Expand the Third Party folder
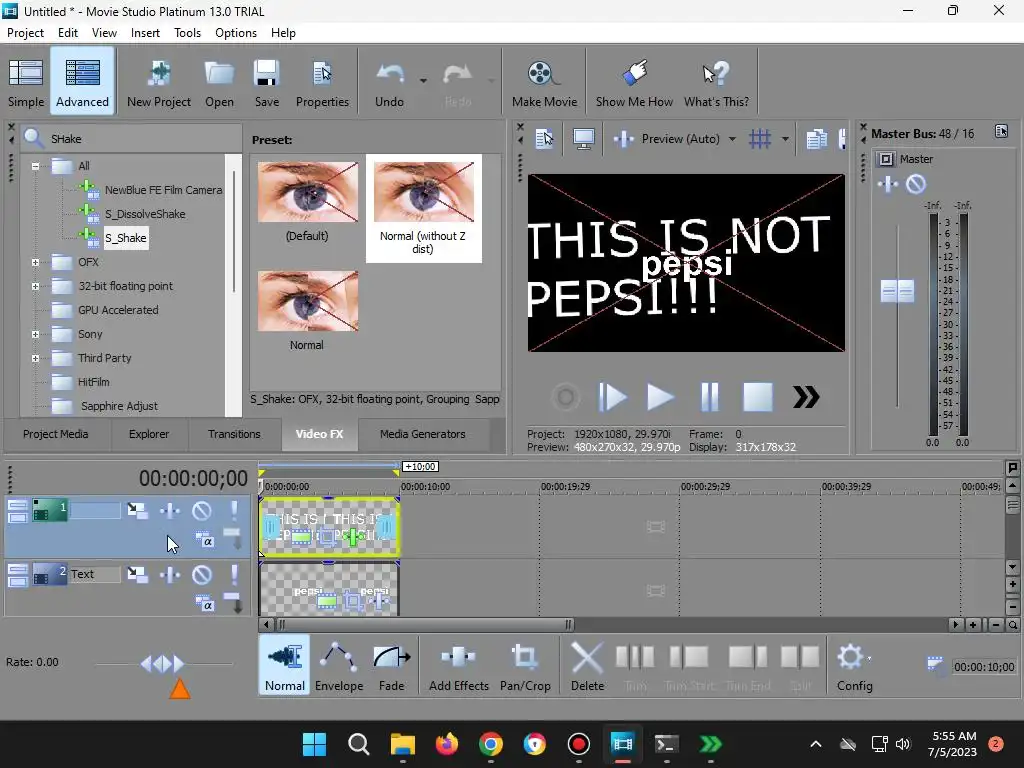Image resolution: width=1024 pixels, height=768 pixels. pos(35,358)
